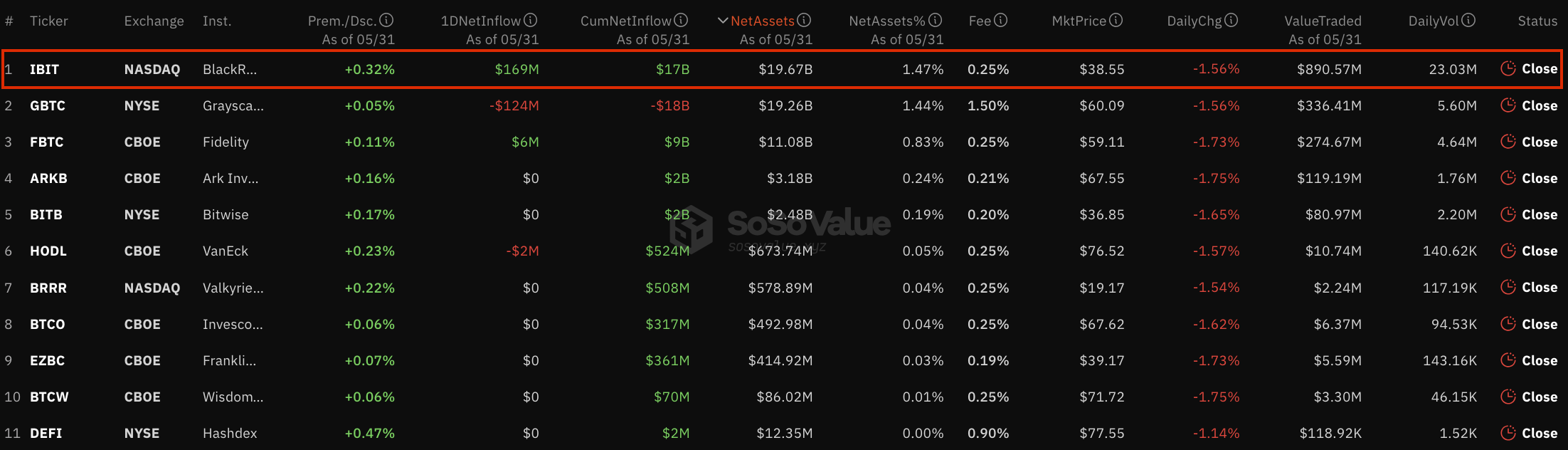Image resolution: width=1568 pixels, height=450 pixels.
Task: Click the DailyChg info icon
Action: [x=1231, y=21]
